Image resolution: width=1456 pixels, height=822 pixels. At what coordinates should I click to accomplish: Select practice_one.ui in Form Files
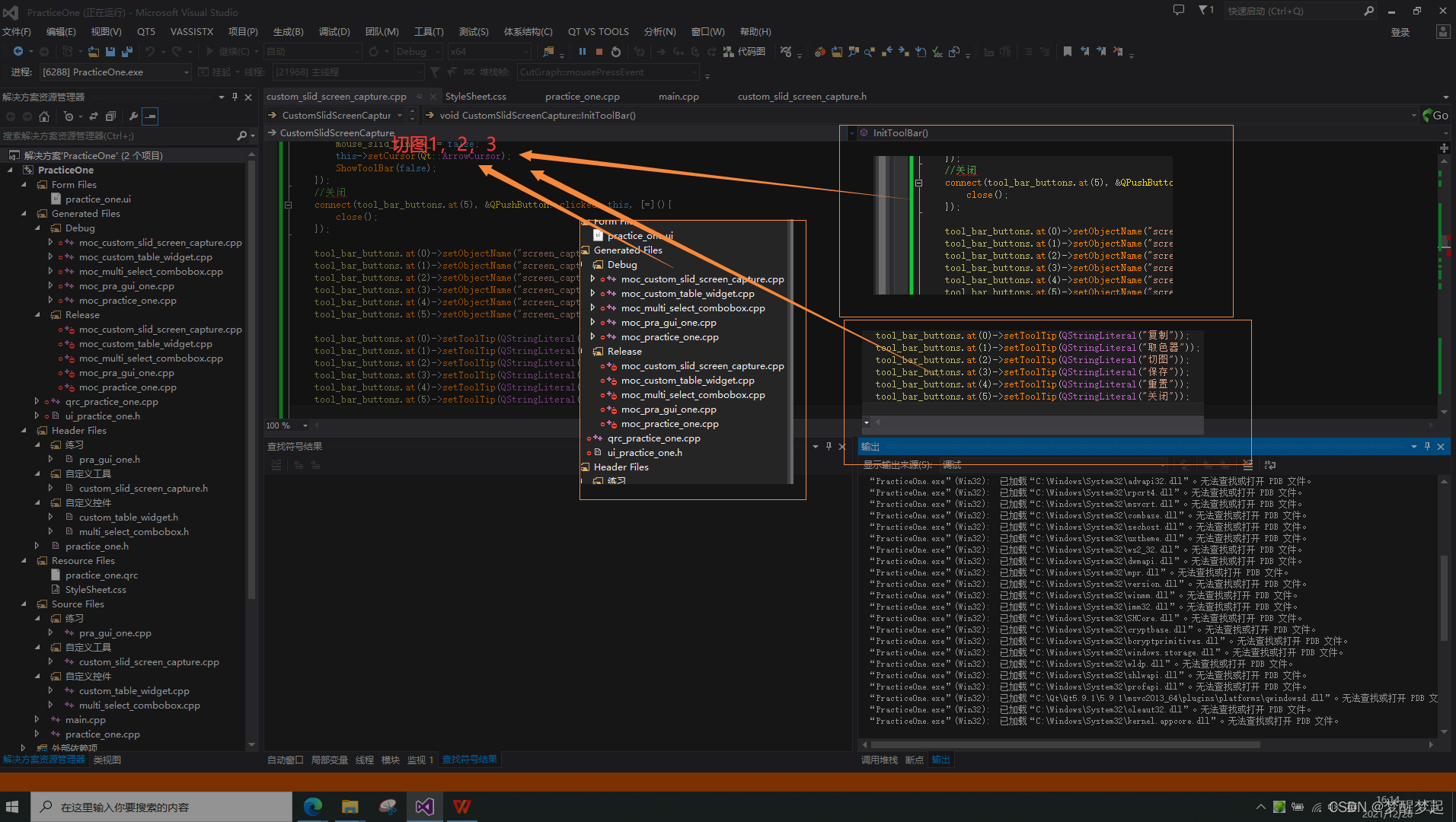pos(97,199)
